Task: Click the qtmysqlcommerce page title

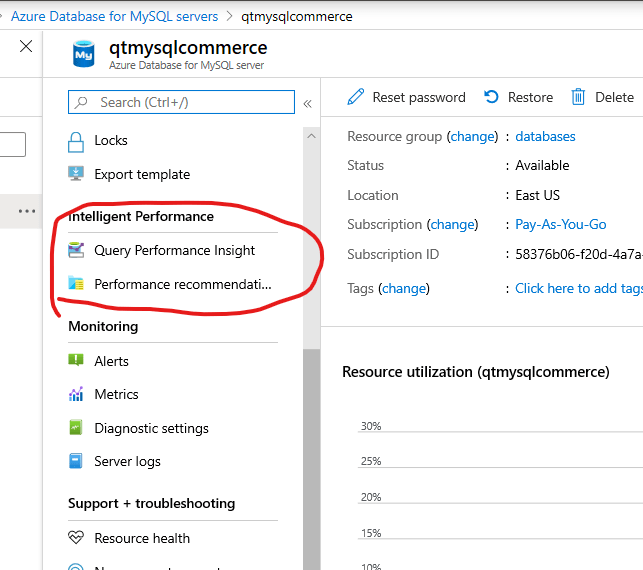Action: [x=188, y=48]
